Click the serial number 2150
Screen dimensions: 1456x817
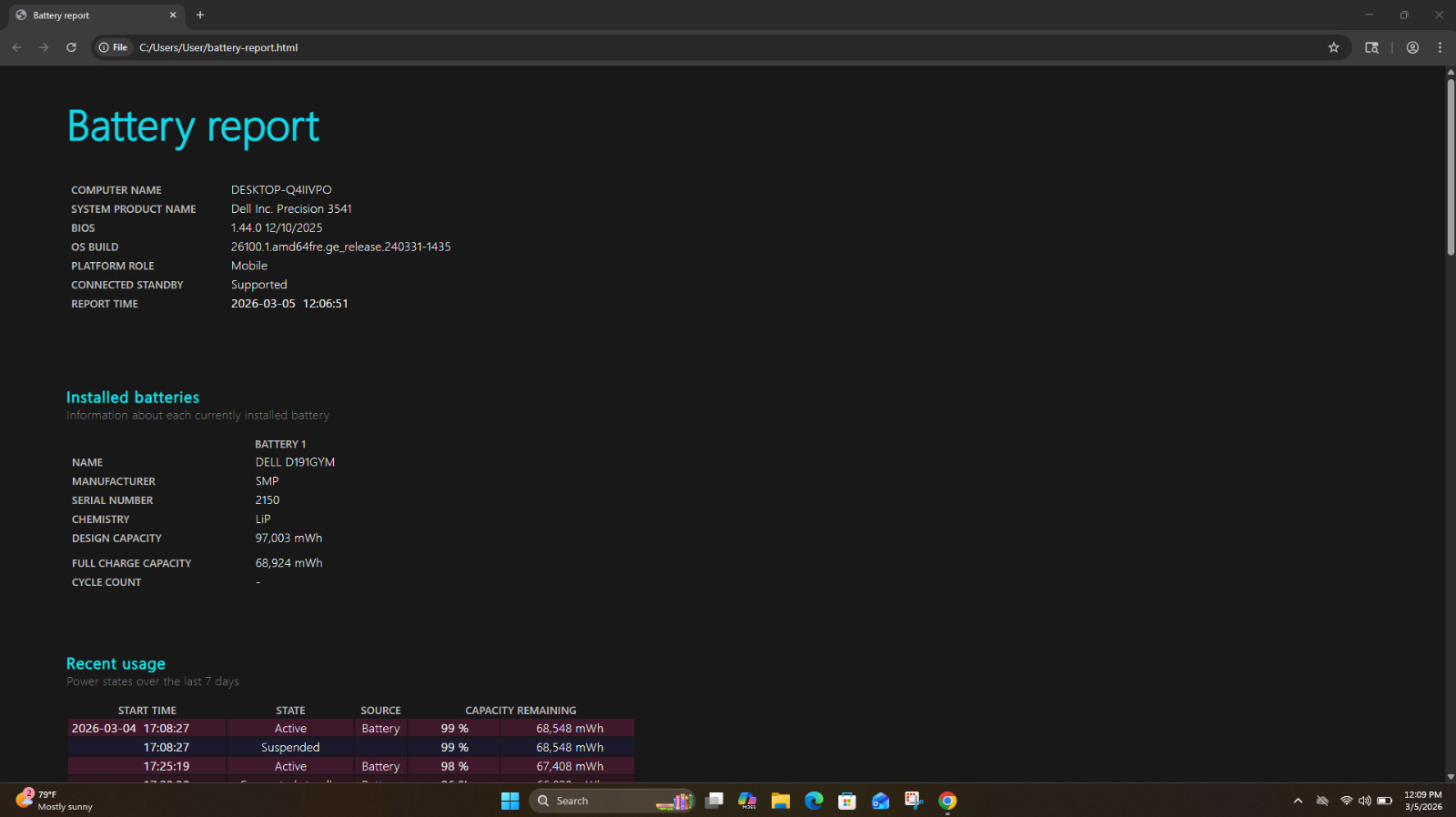268,500
